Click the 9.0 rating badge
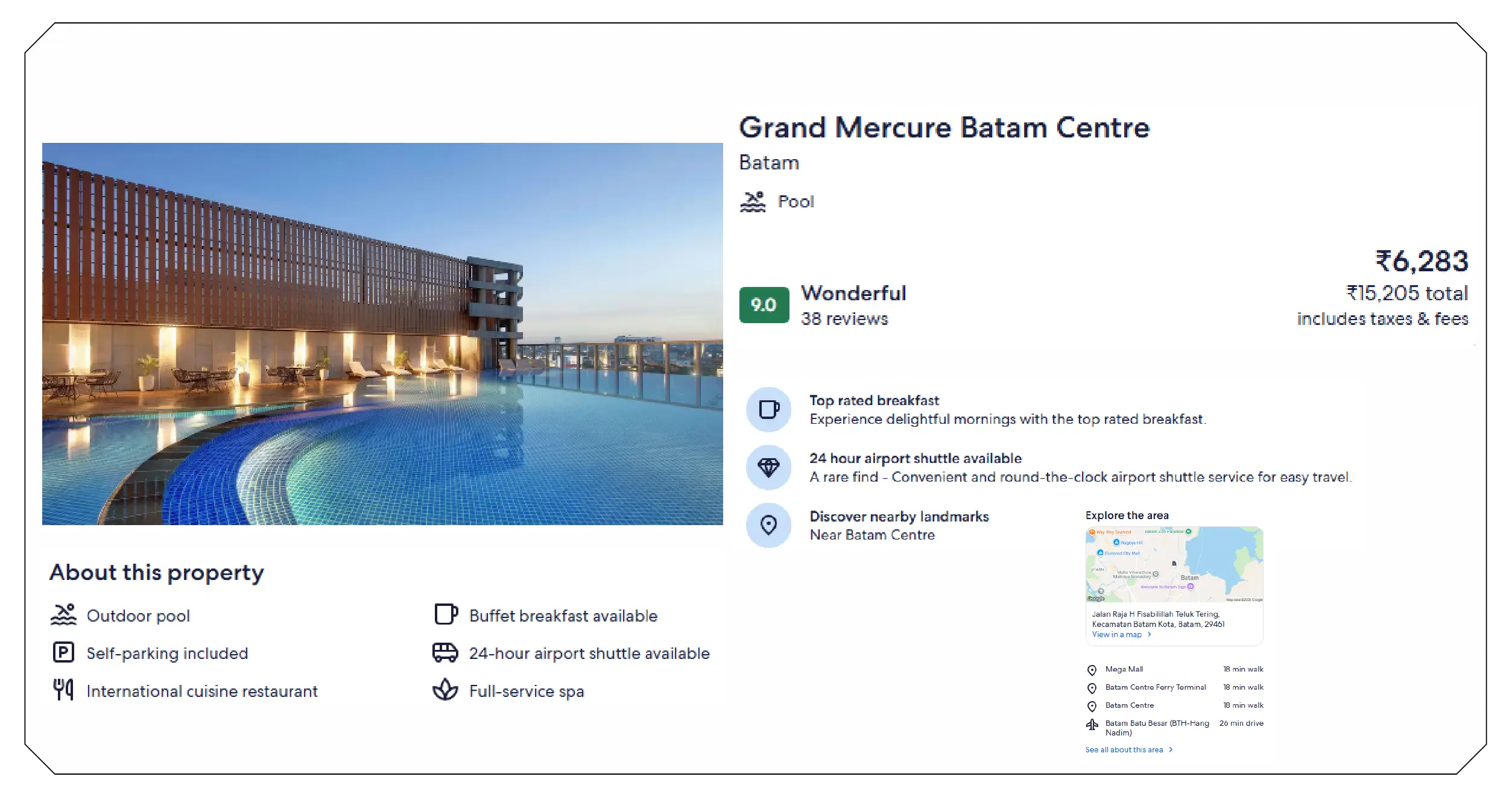 [763, 306]
